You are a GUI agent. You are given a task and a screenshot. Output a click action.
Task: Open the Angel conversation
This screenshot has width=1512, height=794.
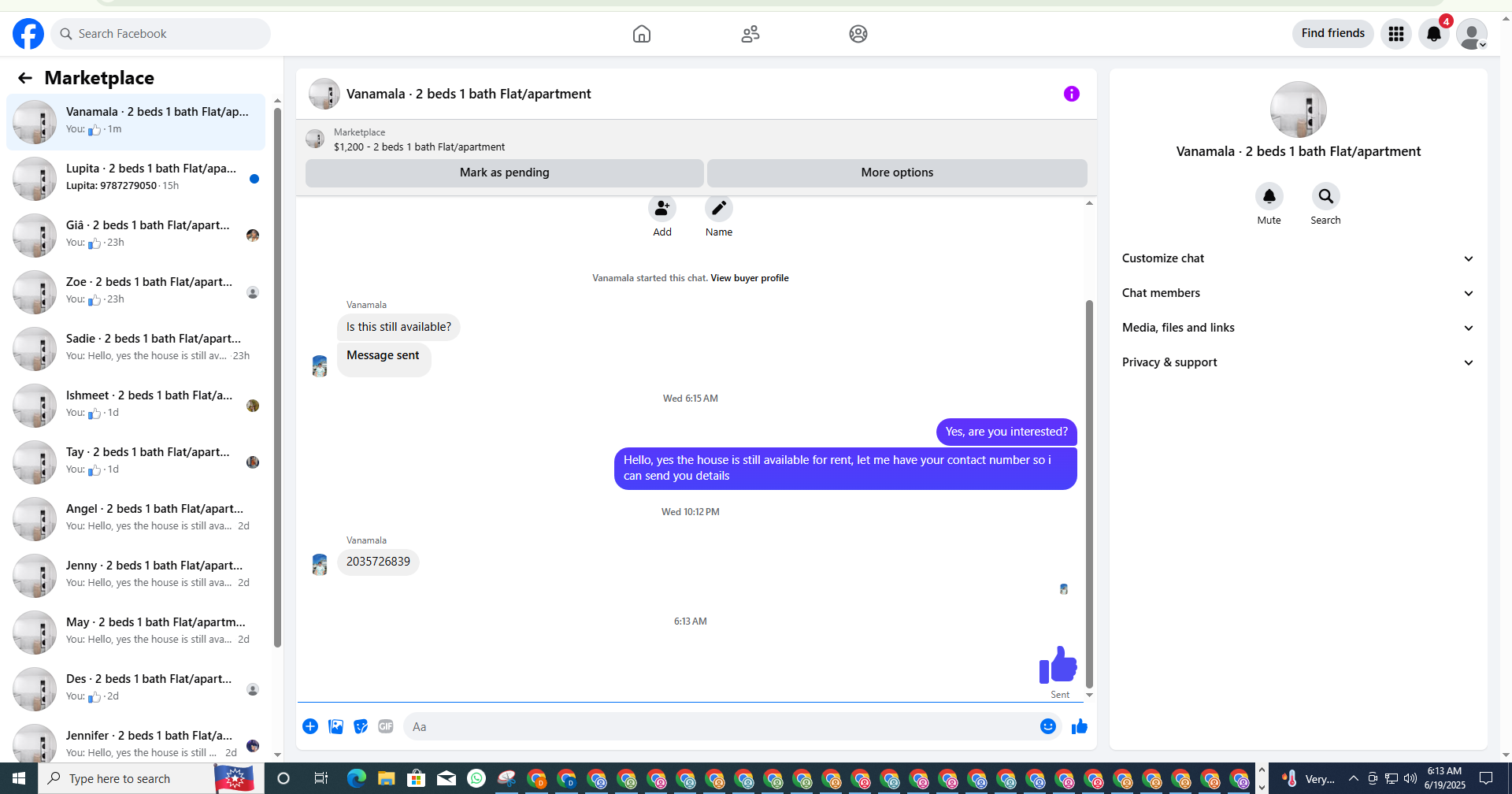[135, 519]
